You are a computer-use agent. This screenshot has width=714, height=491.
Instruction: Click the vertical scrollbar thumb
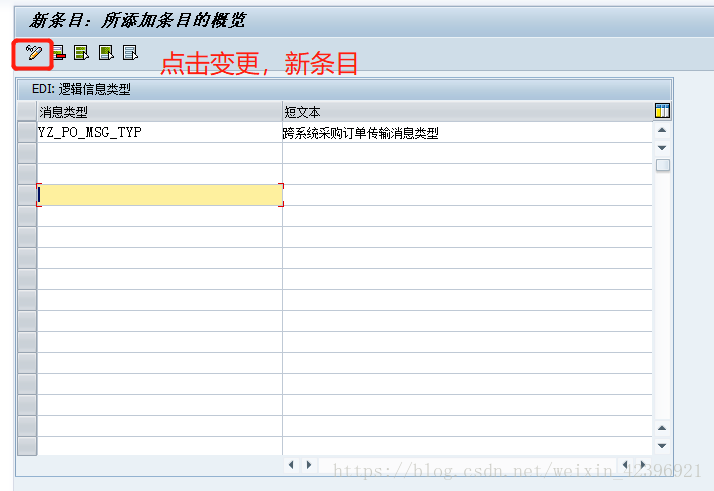tap(663, 165)
